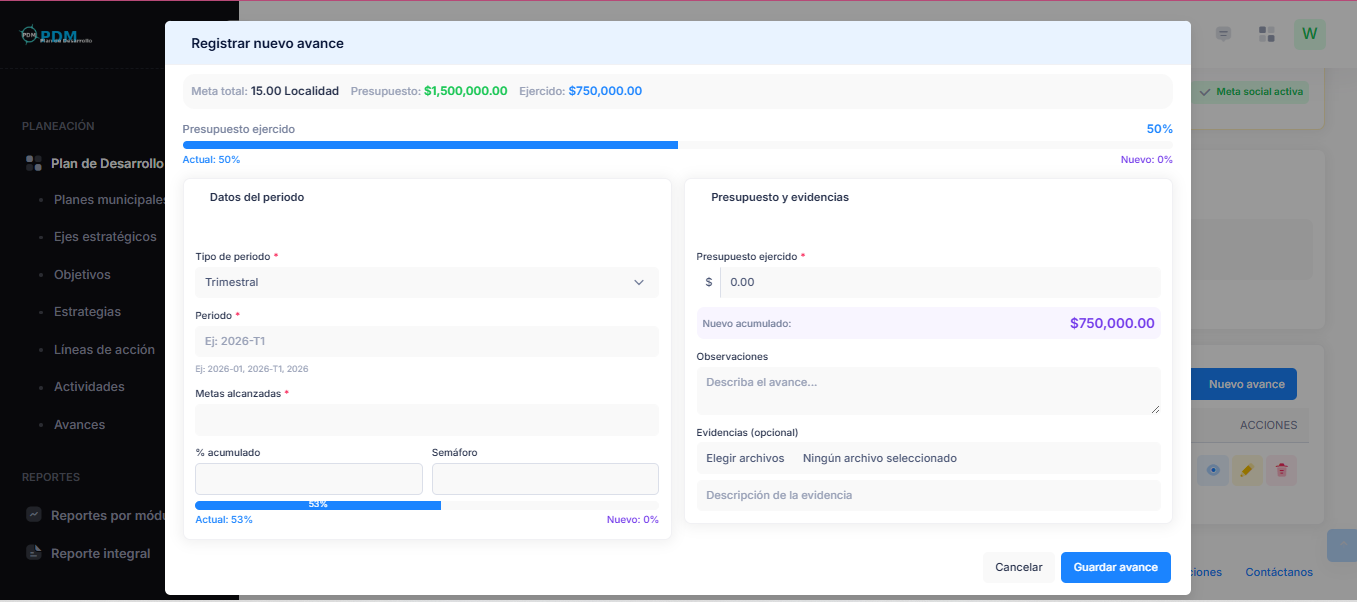Click the Observaciones resize handle
Viewport: 1357px width, 602px height.
1155,408
